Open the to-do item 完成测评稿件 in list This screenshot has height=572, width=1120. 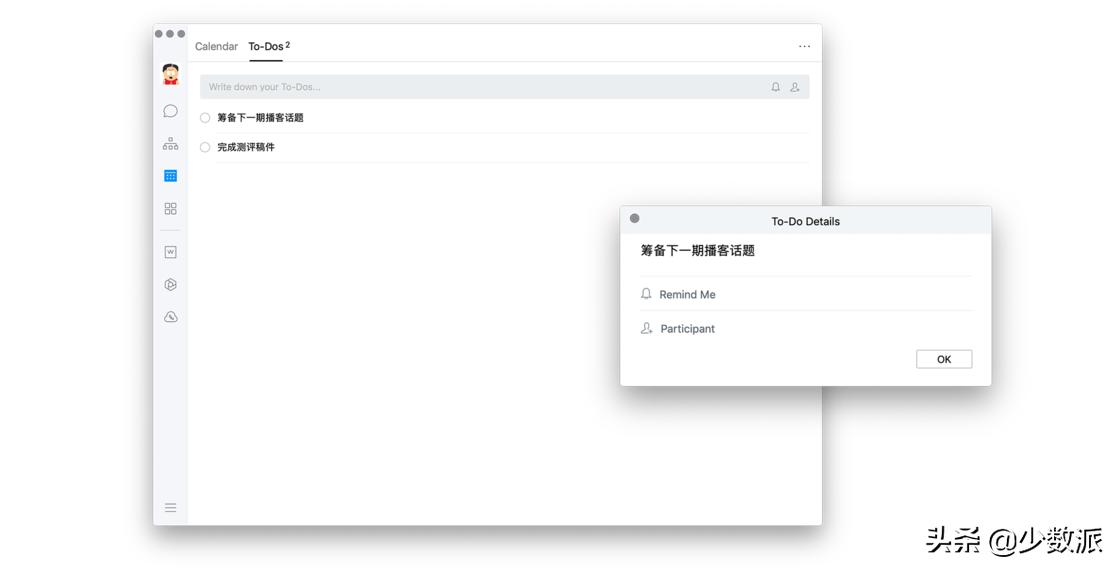click(x=246, y=147)
